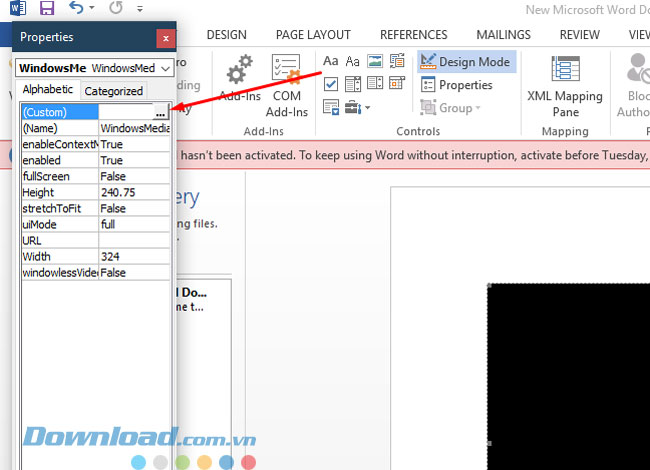The width and height of the screenshot is (650, 470).
Task: Click the Properties button in Controls group
Action: (x=456, y=85)
